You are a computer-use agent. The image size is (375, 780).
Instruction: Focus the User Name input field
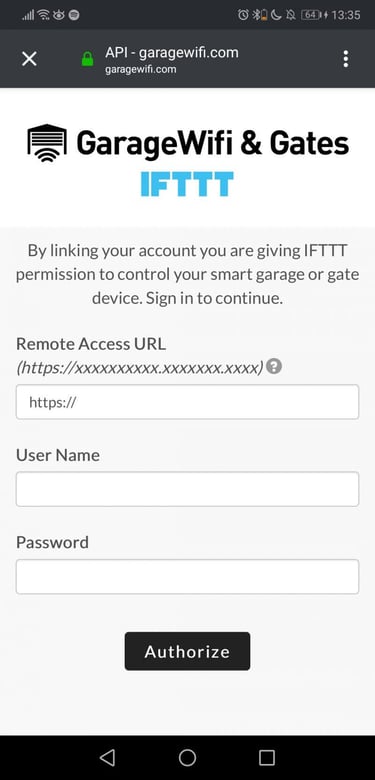click(188, 489)
